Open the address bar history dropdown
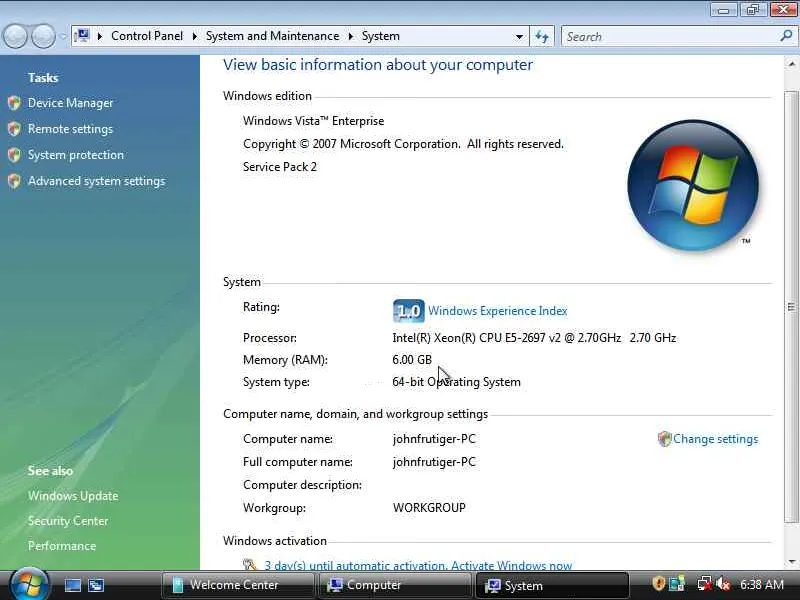The width and height of the screenshot is (800, 600). pyautogui.click(x=519, y=37)
